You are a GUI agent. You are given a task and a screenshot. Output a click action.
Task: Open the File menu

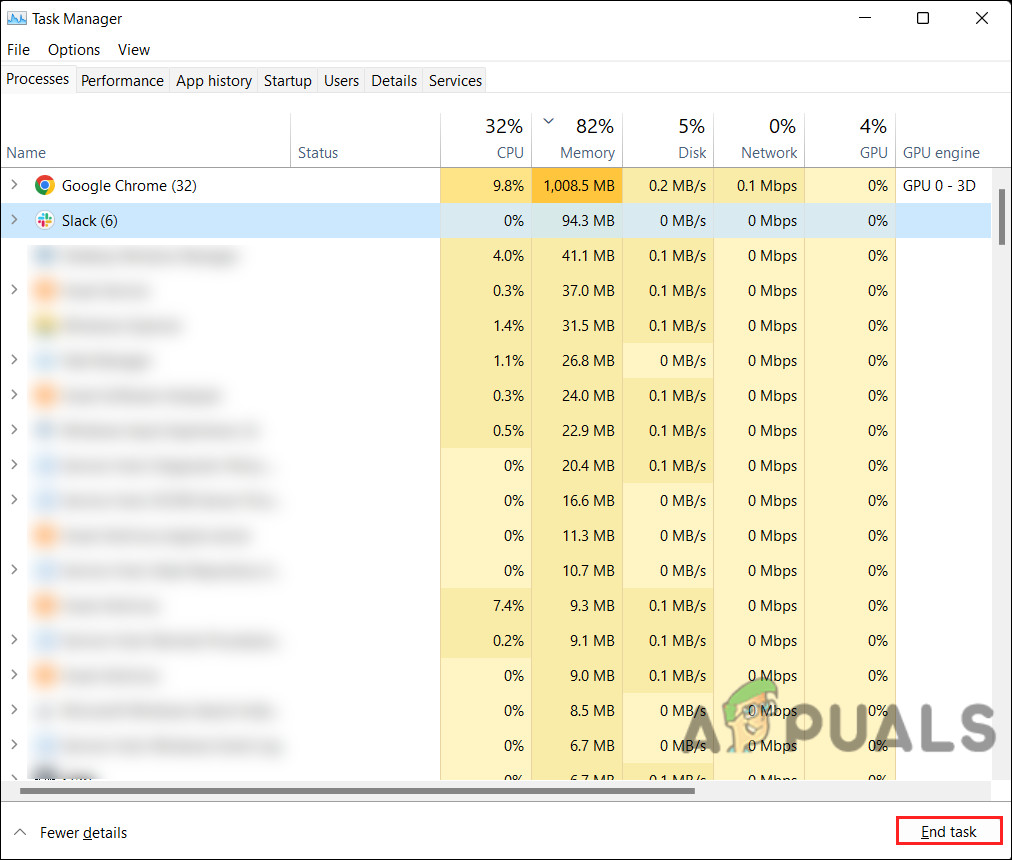[x=18, y=49]
